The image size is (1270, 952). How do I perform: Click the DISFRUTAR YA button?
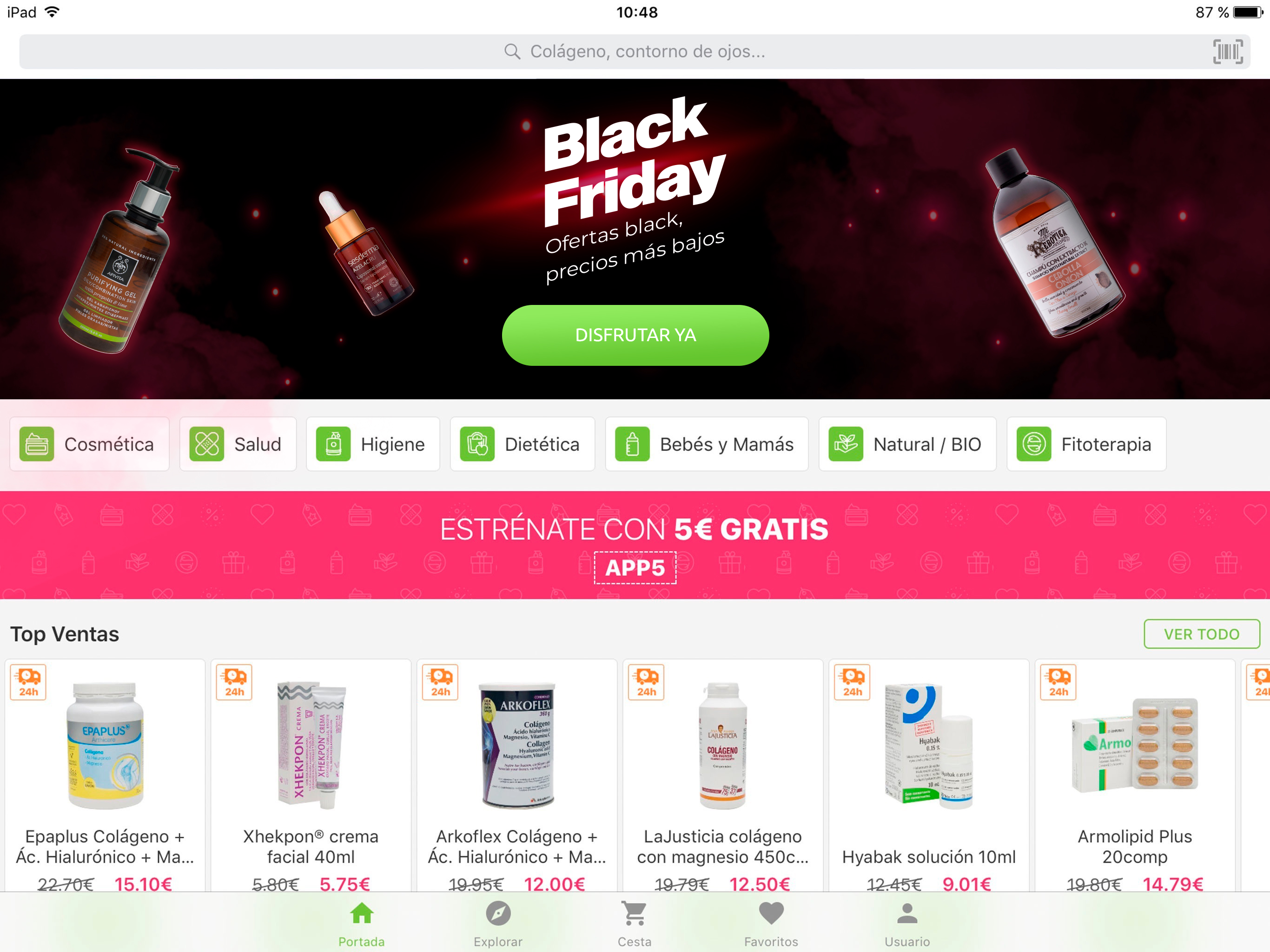pos(635,335)
